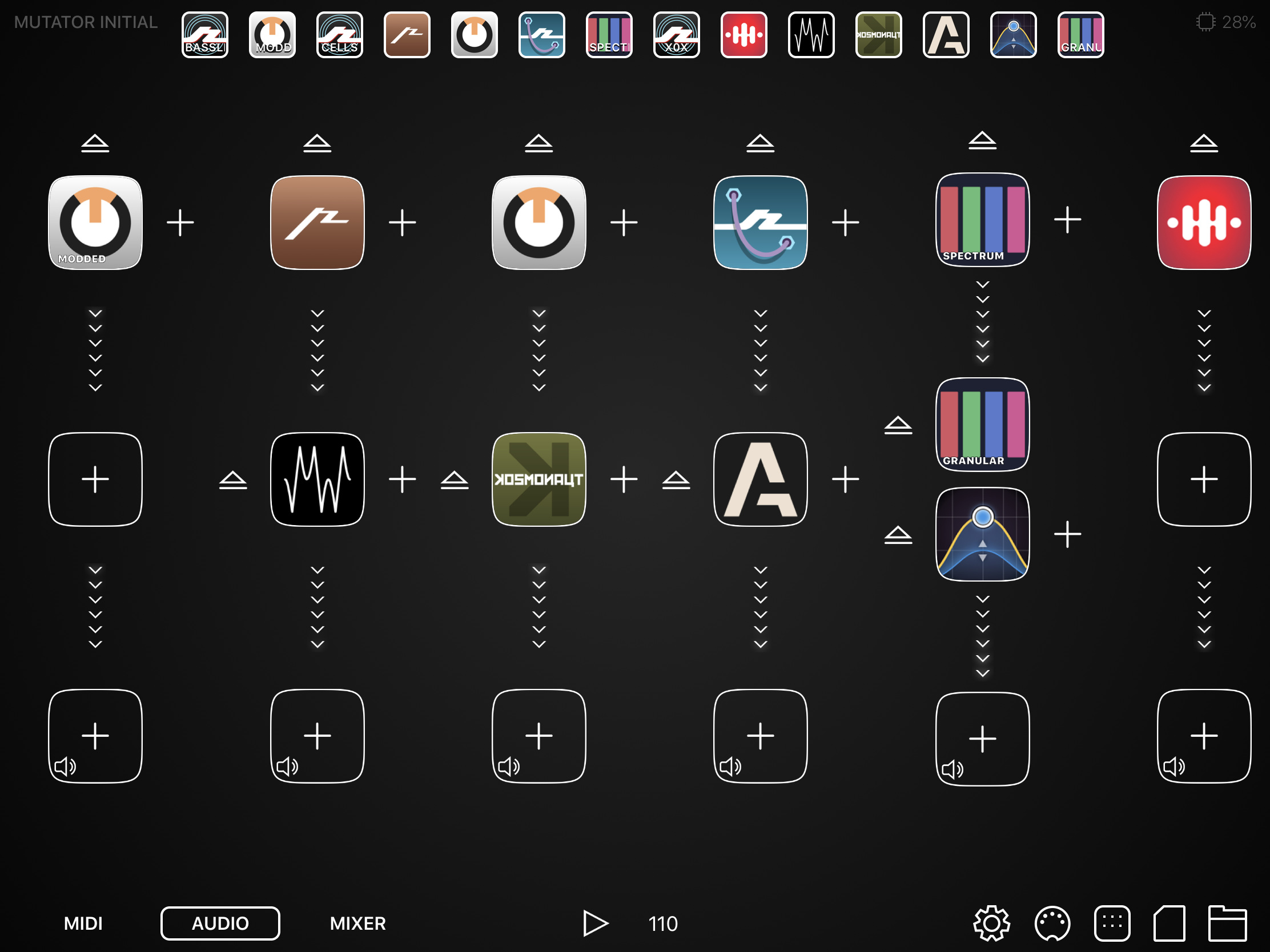
Task: Switch to the MIXER tab
Action: (x=357, y=923)
